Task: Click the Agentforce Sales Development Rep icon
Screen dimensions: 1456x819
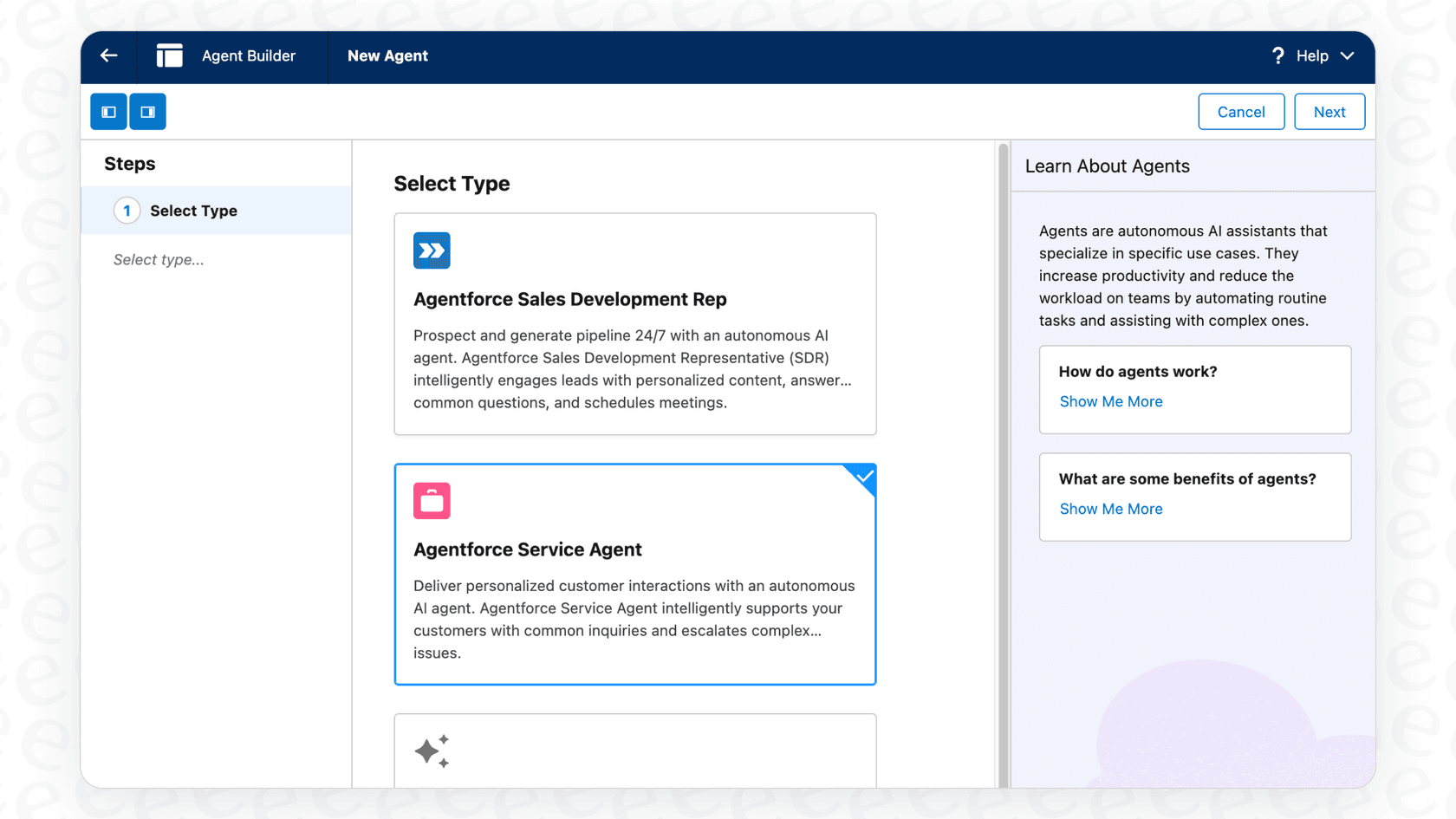Action: tap(432, 250)
